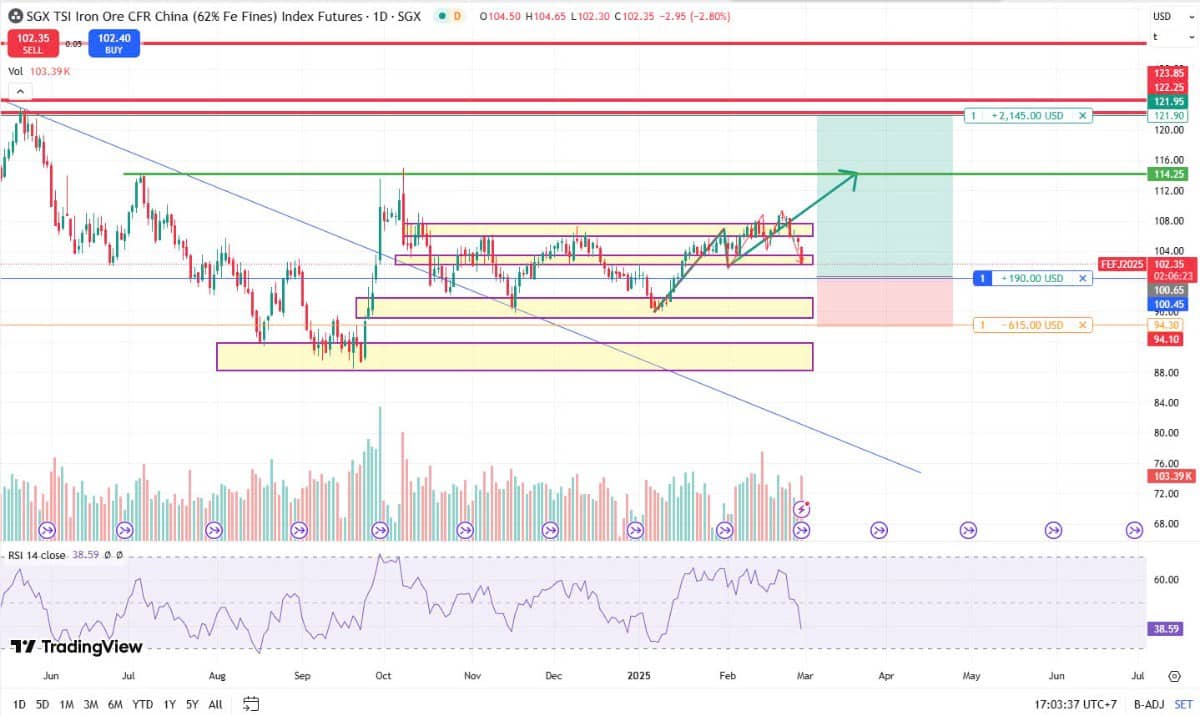Cancel the +190.00 USD position label

[1082, 278]
